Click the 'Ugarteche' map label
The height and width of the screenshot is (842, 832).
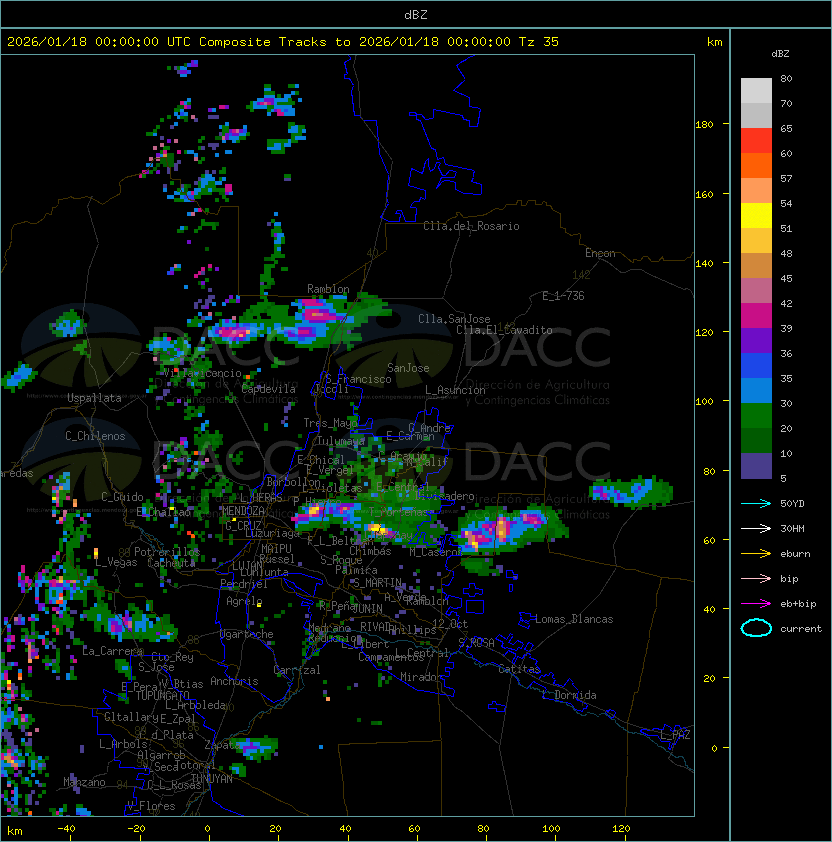pyautogui.click(x=247, y=634)
